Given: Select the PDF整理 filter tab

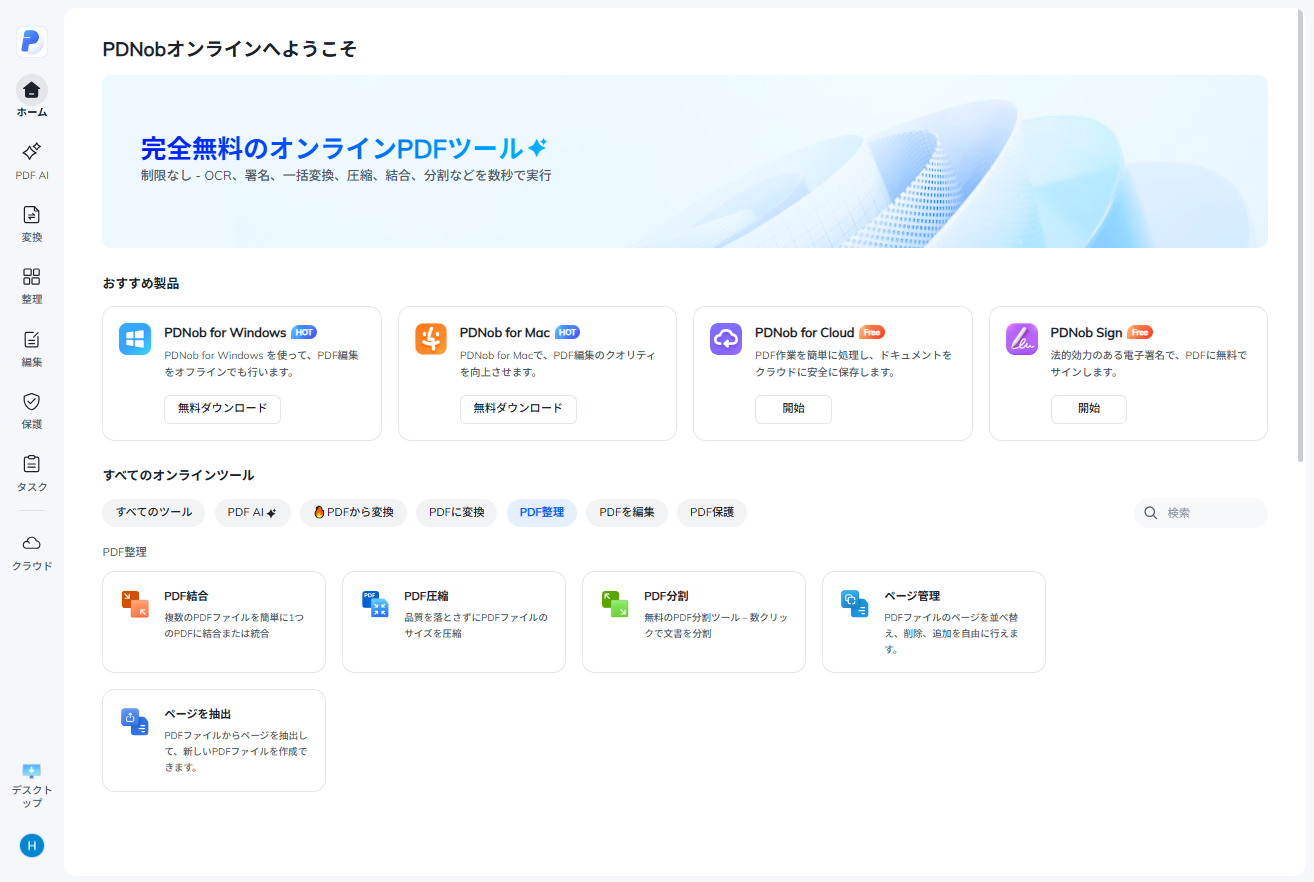Looking at the screenshot, I should 542,512.
